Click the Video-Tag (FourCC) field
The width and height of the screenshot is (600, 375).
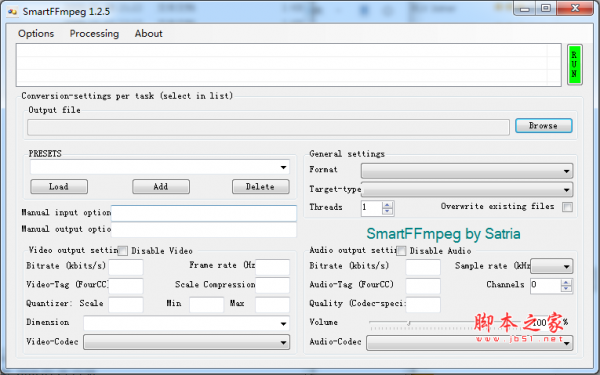(126, 285)
